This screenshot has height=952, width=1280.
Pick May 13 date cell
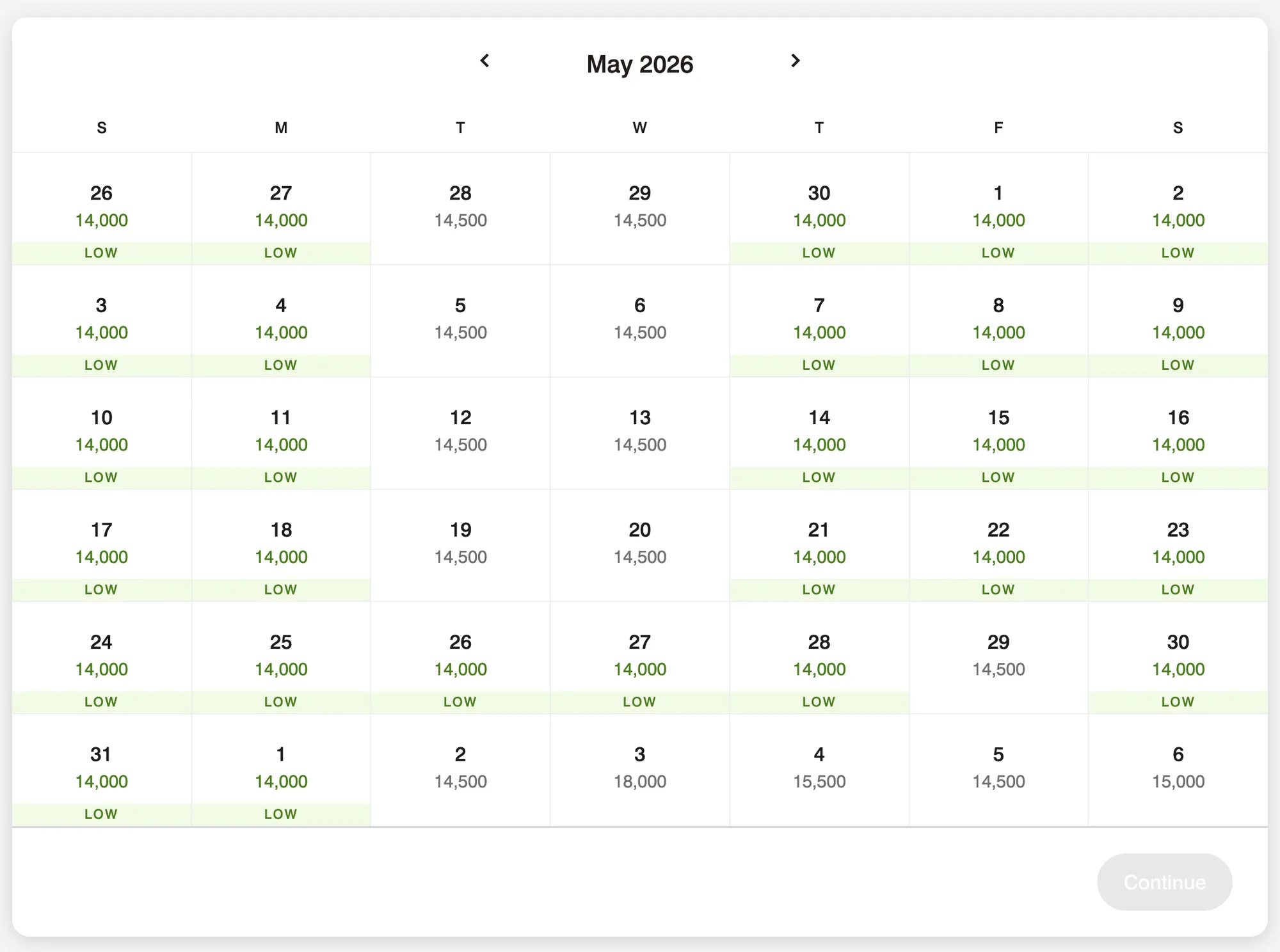[x=639, y=433]
